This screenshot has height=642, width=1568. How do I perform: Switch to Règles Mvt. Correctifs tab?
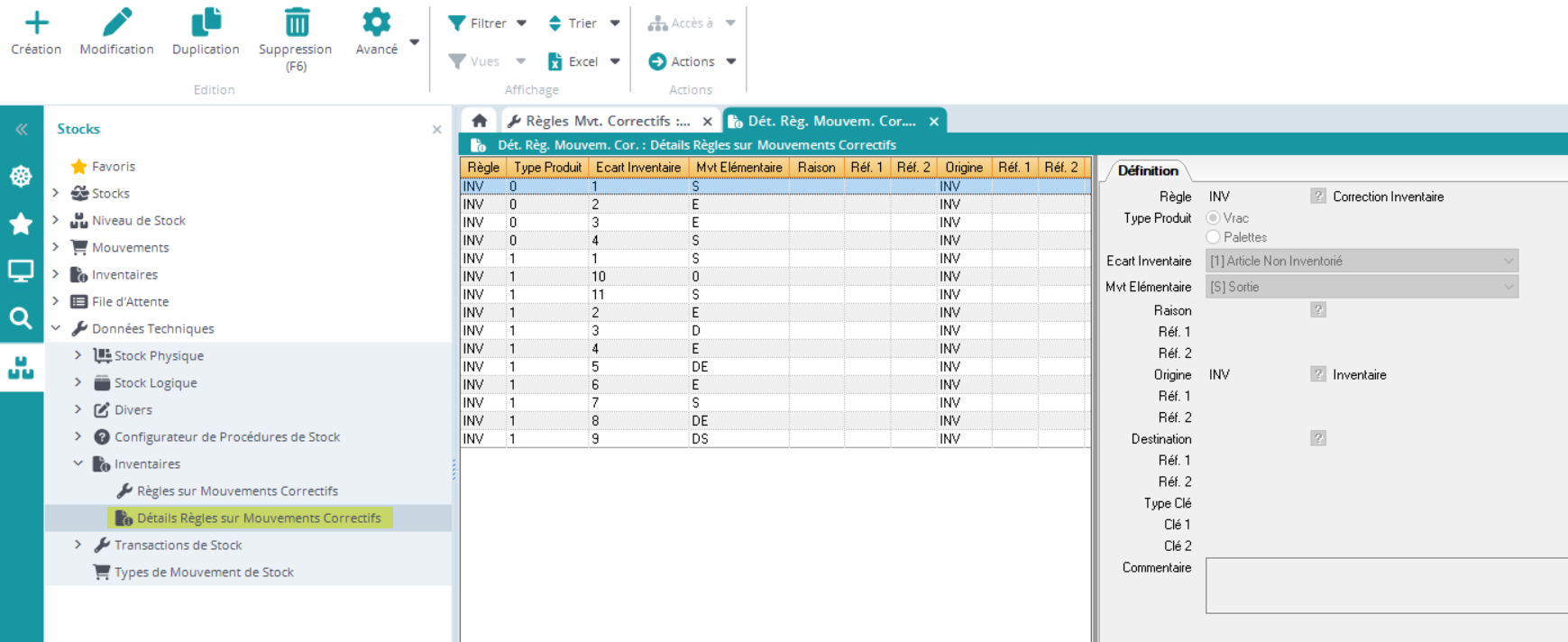(x=600, y=121)
